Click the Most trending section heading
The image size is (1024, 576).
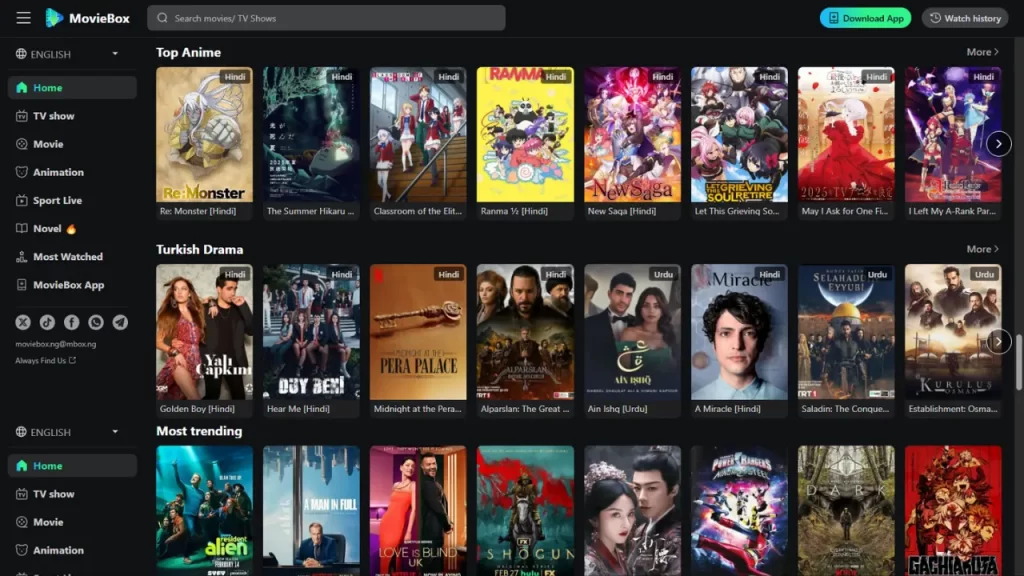pyautogui.click(x=199, y=431)
